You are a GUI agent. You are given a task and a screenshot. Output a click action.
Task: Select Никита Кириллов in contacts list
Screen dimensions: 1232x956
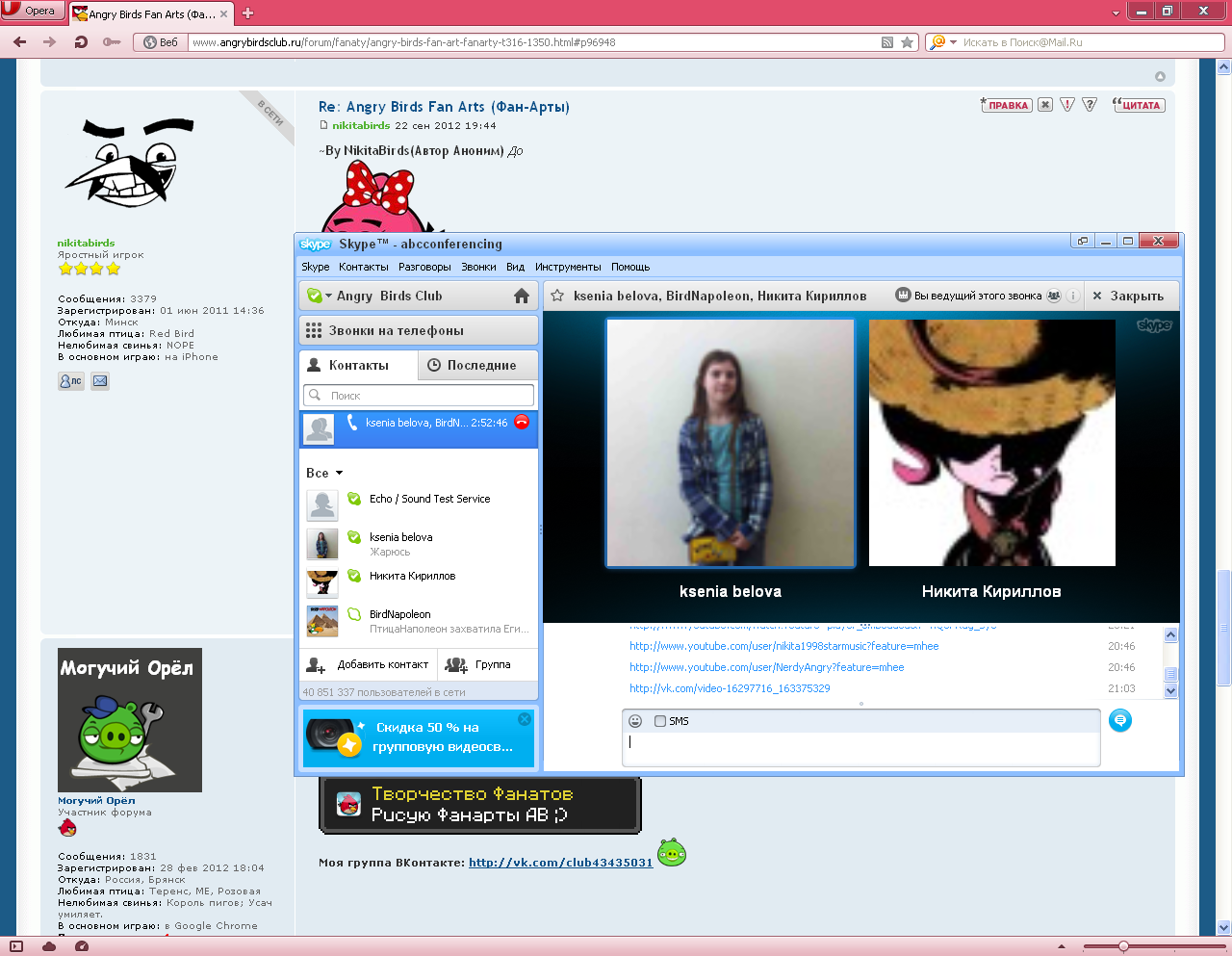click(419, 582)
